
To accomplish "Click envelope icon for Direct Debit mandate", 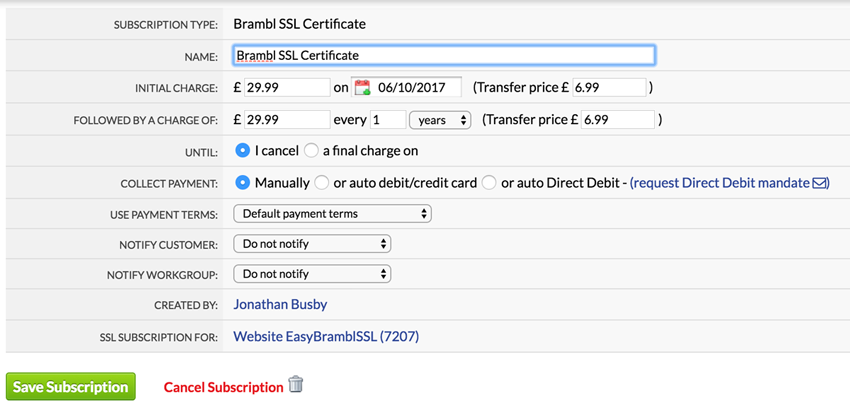I will (819, 183).
